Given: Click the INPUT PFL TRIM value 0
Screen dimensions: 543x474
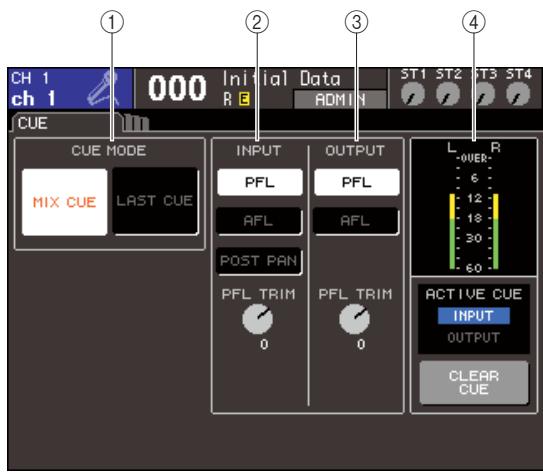Looking at the screenshot, I should coord(264,345).
